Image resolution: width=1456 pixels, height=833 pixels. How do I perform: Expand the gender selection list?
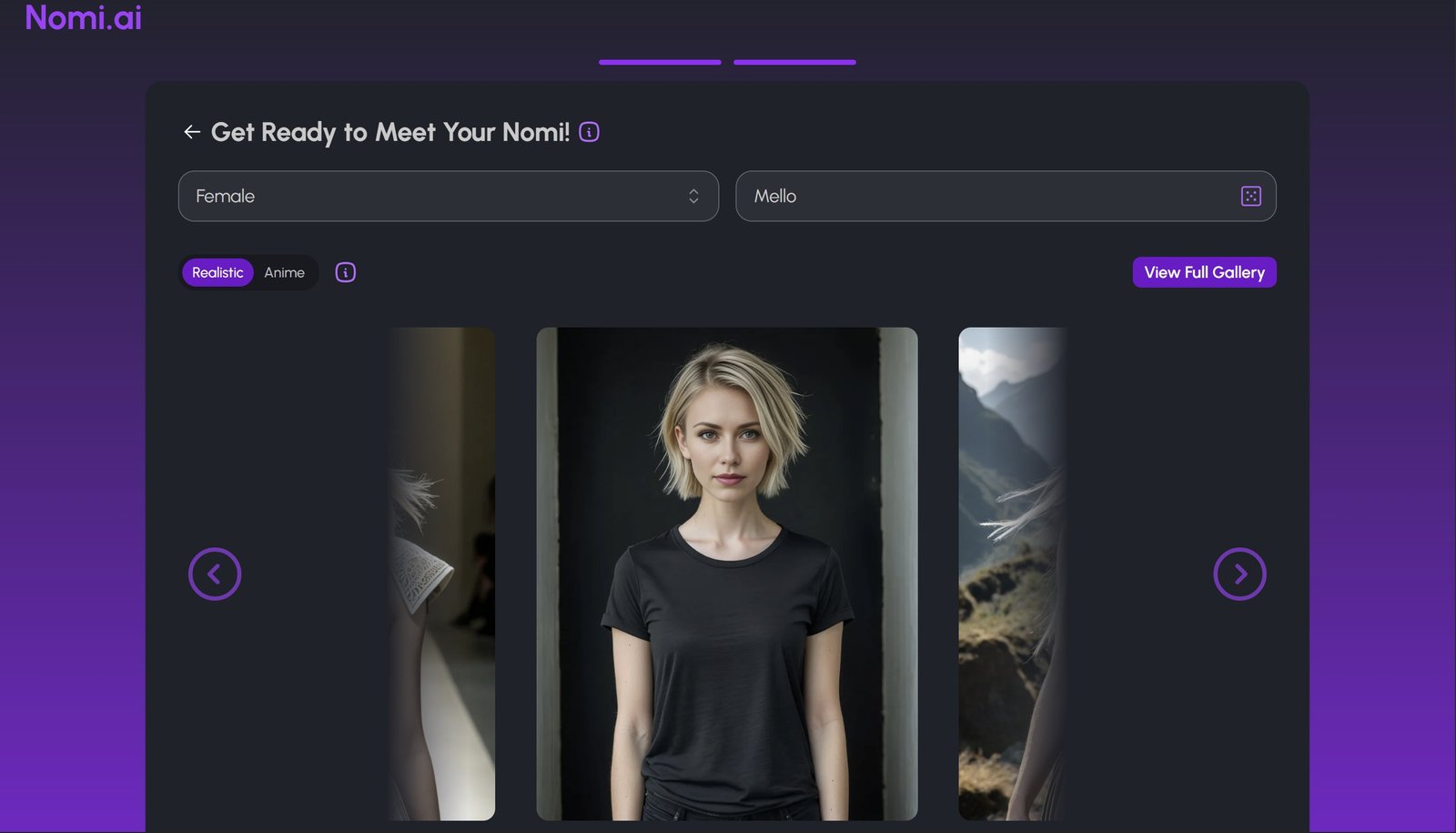(449, 196)
